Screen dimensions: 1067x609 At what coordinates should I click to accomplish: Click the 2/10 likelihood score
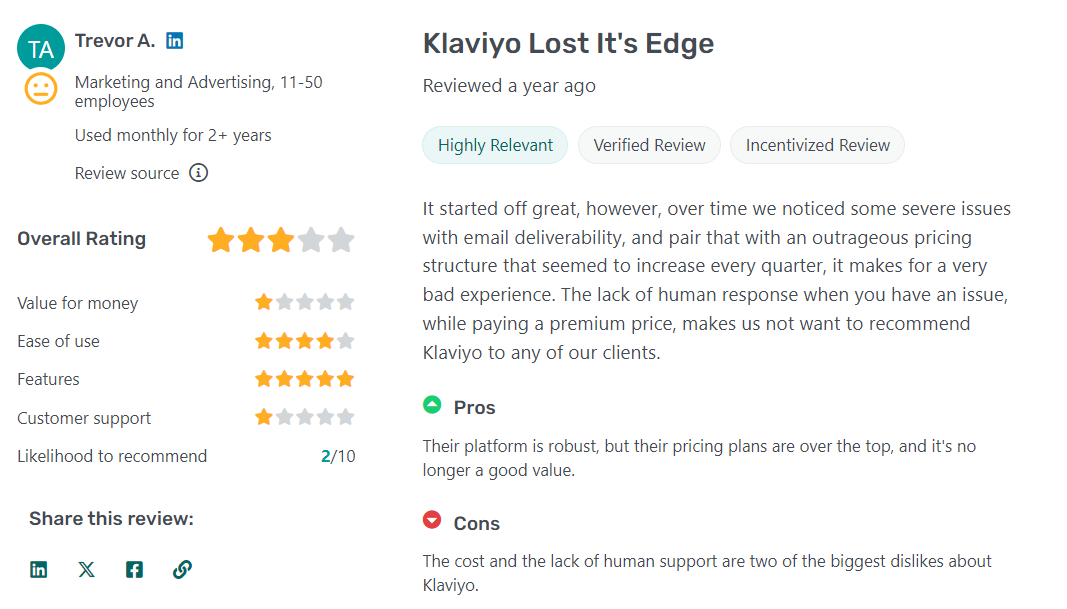338,455
